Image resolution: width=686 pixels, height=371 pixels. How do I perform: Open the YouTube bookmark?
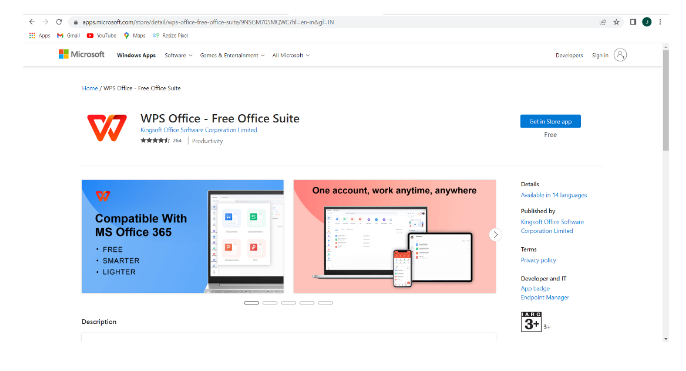tap(102, 35)
